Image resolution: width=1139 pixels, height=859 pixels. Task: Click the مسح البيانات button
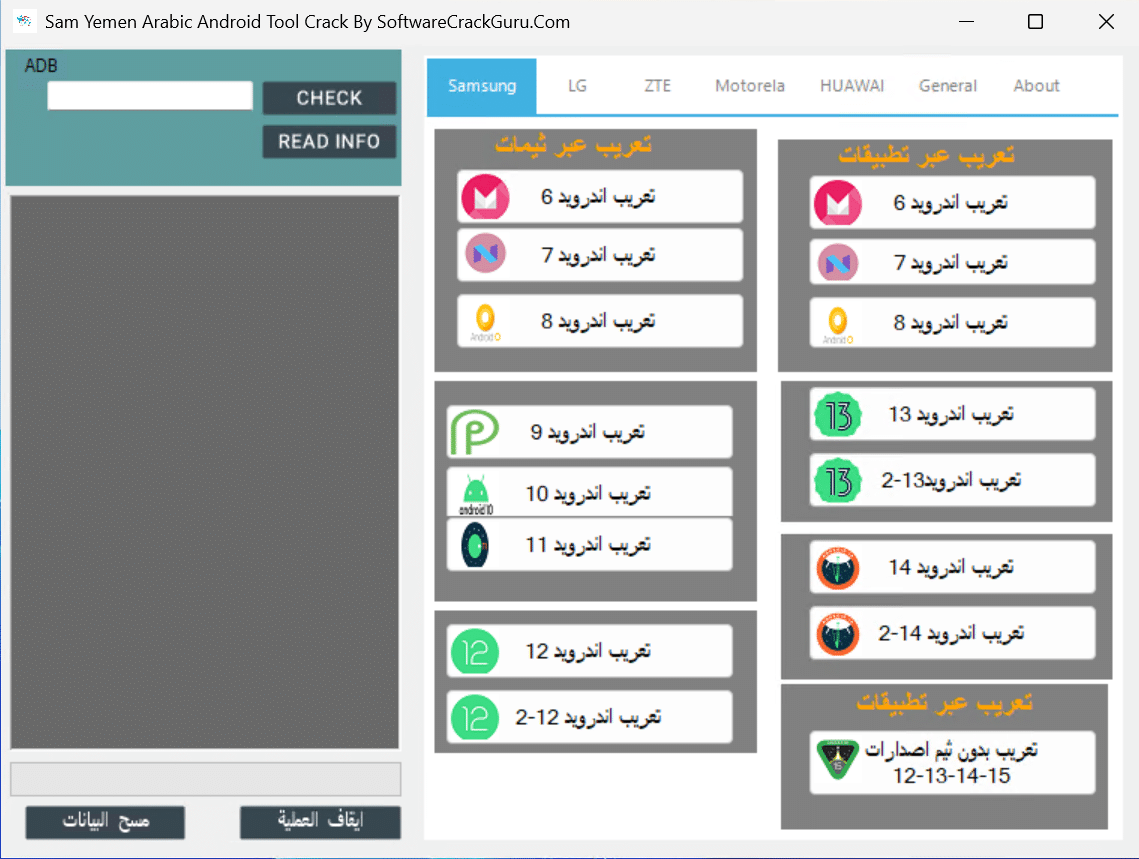pyautogui.click(x=105, y=822)
